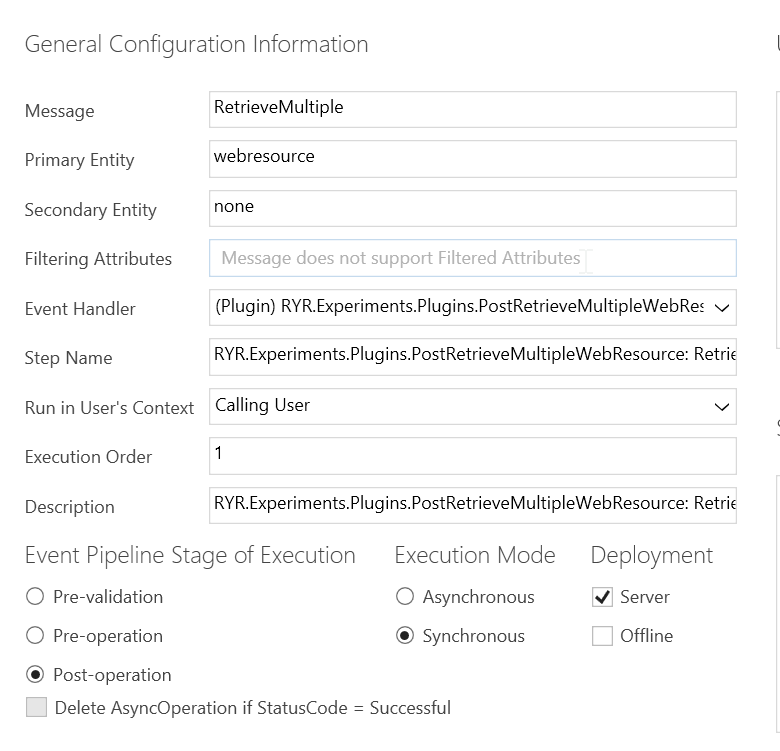Enable the Offline deployment checkbox

602,636
